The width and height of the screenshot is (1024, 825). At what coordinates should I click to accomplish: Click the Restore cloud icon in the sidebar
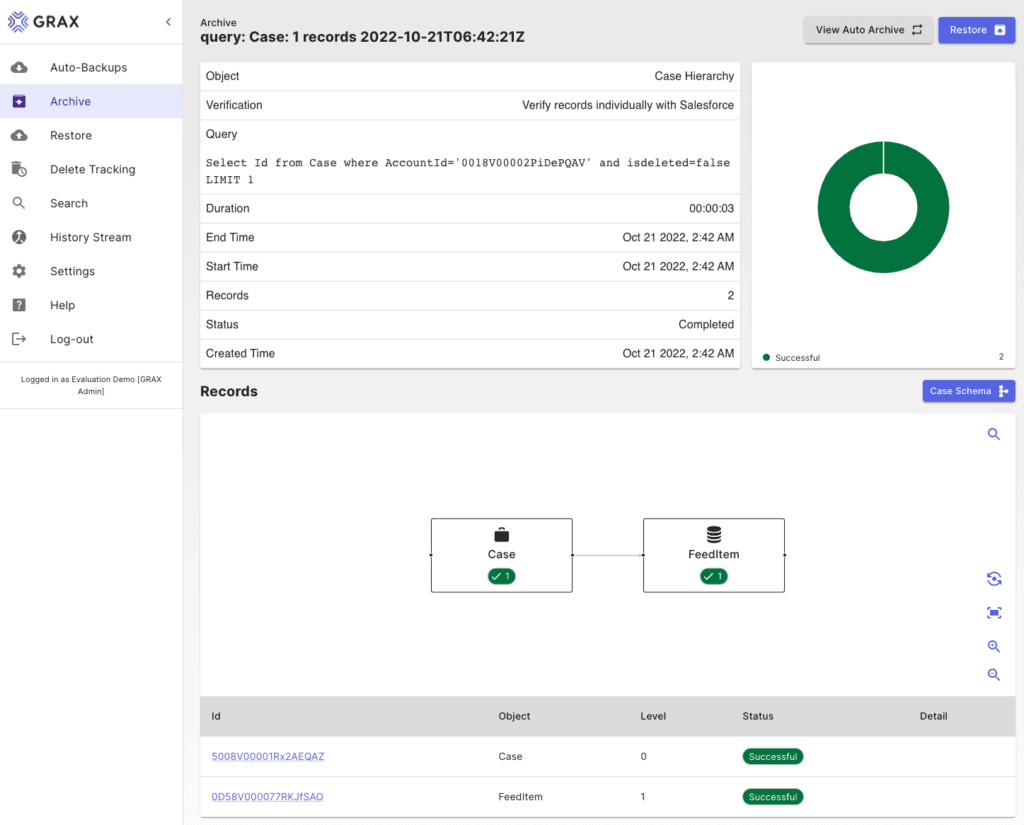[20, 135]
